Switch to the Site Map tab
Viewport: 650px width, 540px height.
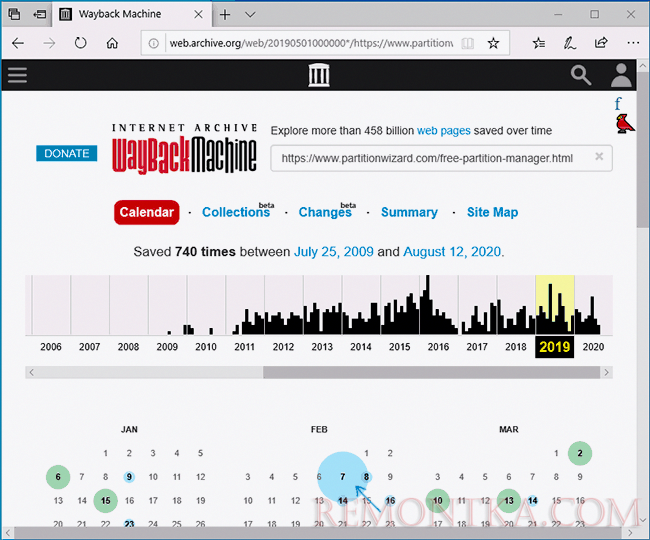coord(492,212)
